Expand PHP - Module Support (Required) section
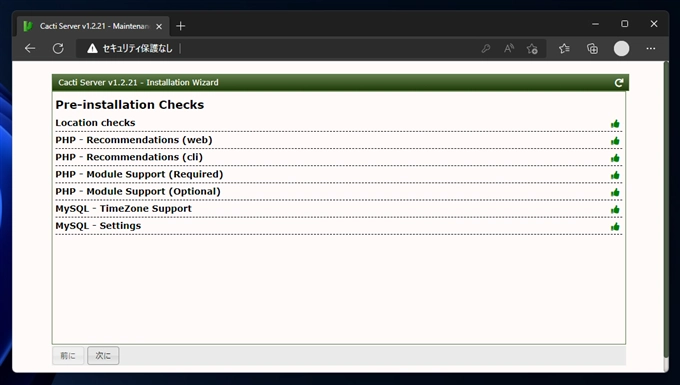Image resolution: width=680 pixels, height=385 pixels. coord(338,174)
